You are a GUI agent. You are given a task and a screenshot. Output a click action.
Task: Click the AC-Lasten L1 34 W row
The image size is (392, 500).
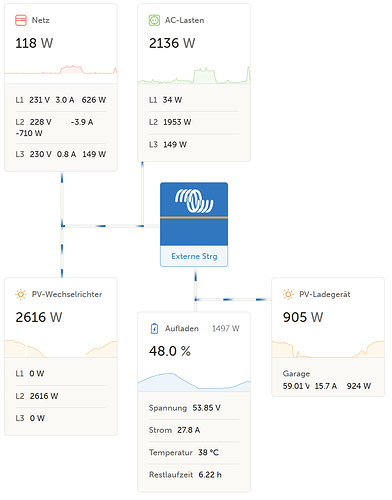pyautogui.click(x=194, y=100)
